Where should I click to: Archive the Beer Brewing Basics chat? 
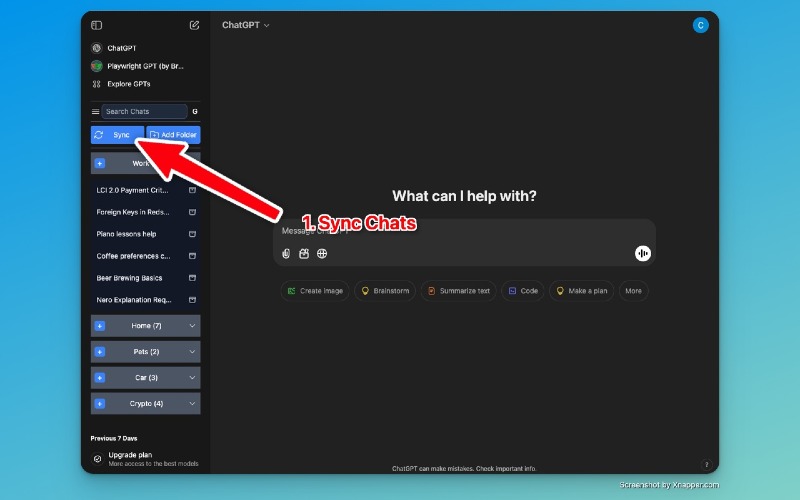[x=192, y=278]
